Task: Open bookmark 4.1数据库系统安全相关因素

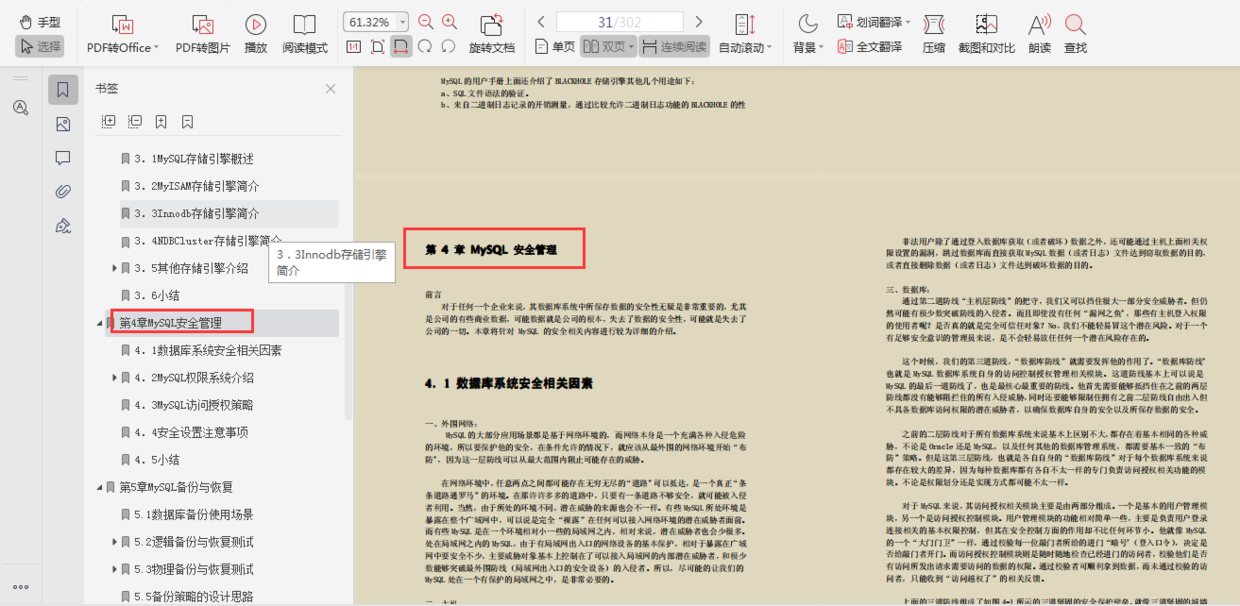Action: 208,350
